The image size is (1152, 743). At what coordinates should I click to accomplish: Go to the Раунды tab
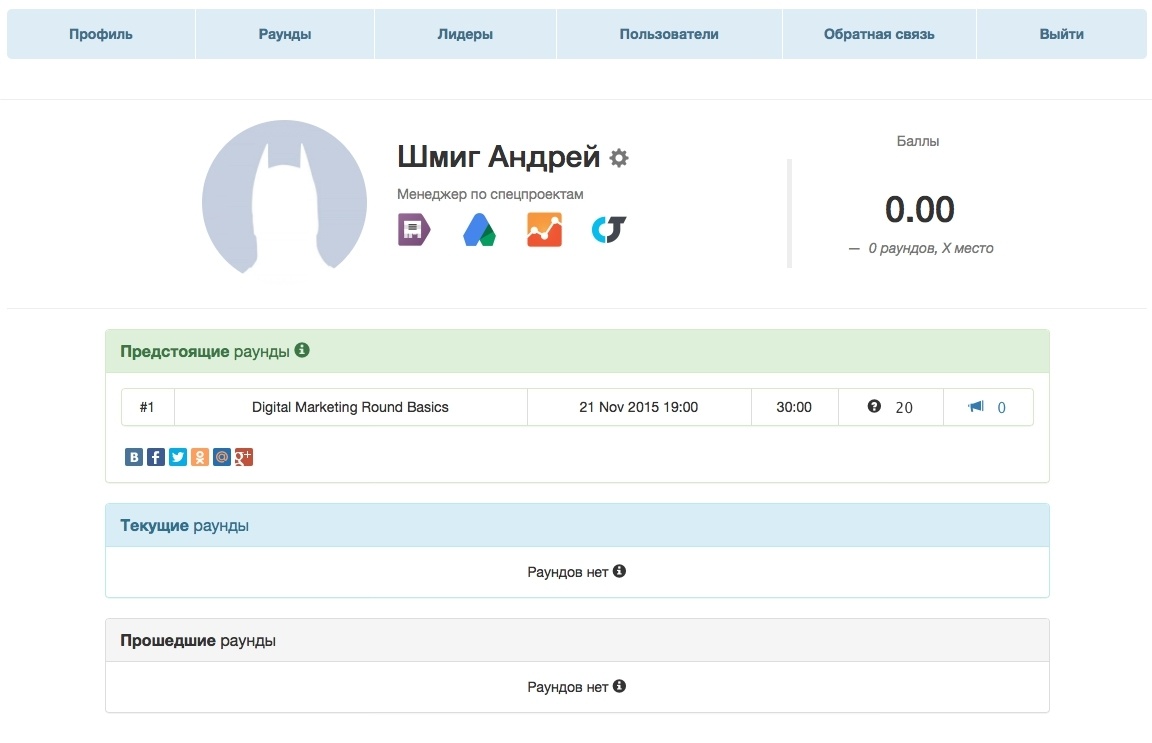285,34
